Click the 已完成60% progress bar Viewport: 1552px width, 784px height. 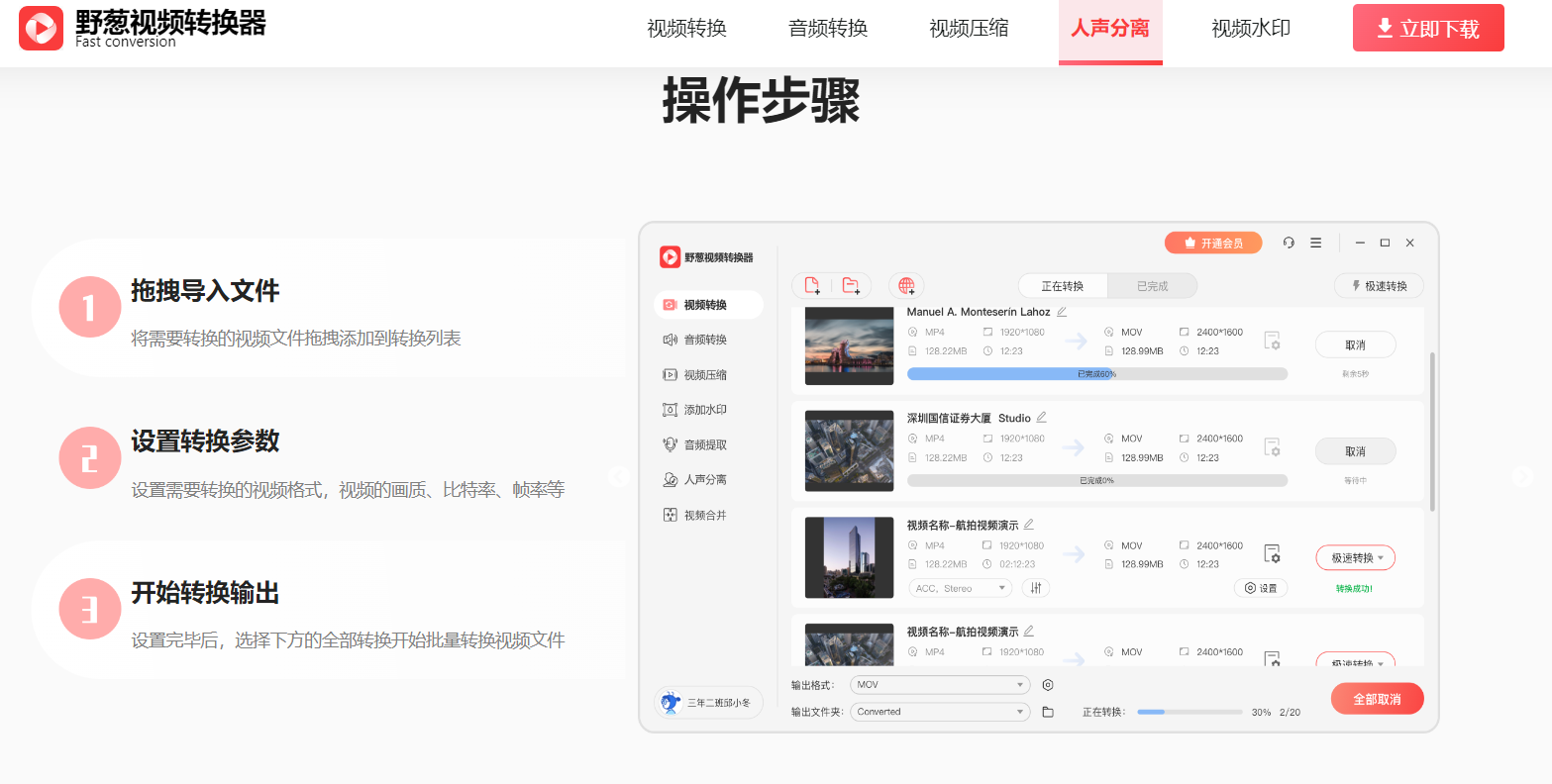click(1097, 373)
